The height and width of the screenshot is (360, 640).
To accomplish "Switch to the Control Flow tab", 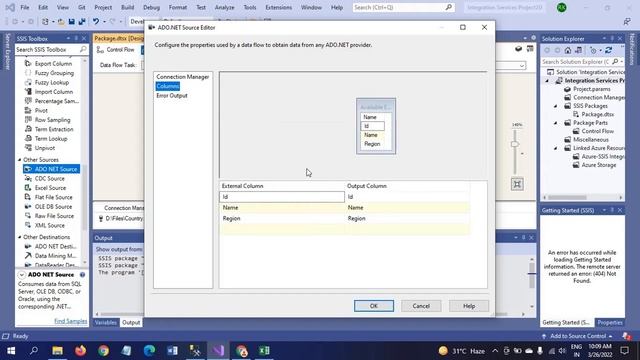I will tap(116, 50).
